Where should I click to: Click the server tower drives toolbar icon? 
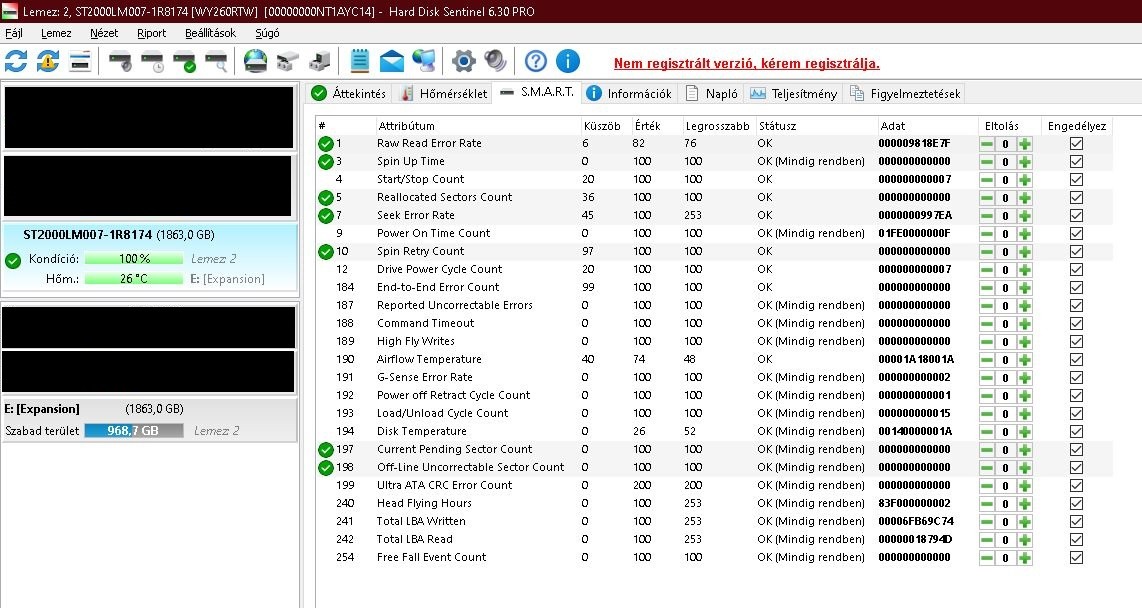tap(320, 61)
